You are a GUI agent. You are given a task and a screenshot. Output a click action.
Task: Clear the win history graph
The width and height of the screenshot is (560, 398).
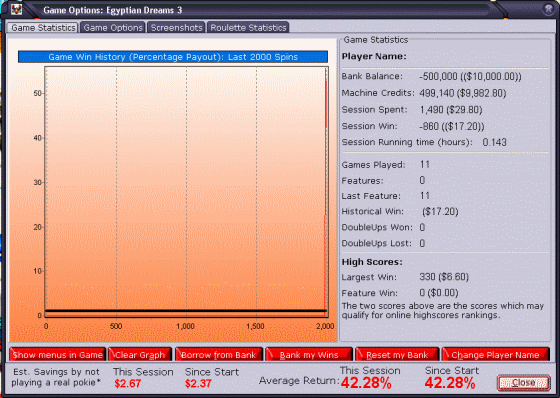(x=140, y=355)
